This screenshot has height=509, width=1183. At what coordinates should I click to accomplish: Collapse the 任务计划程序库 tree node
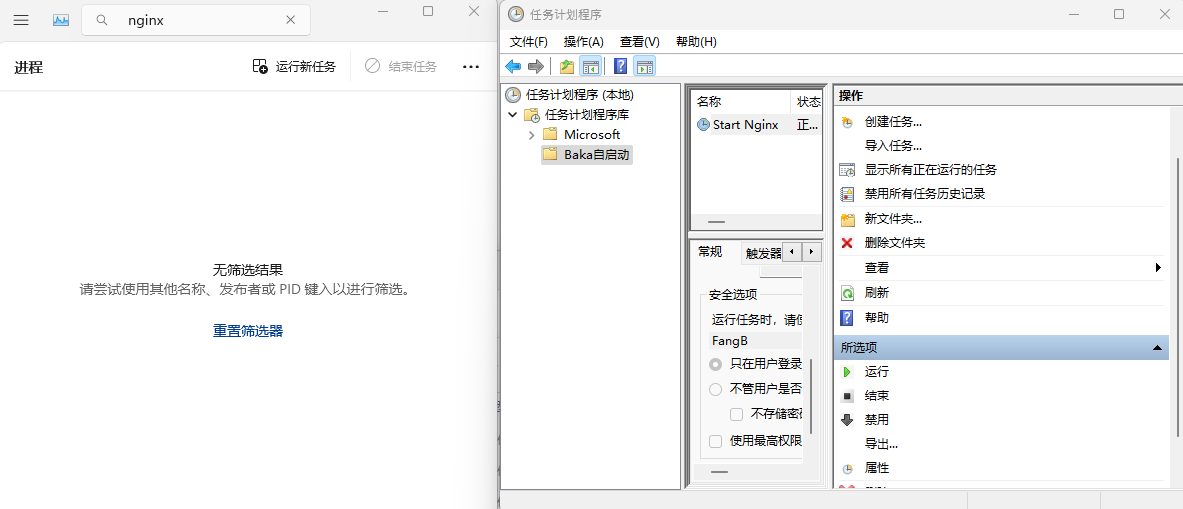513,115
